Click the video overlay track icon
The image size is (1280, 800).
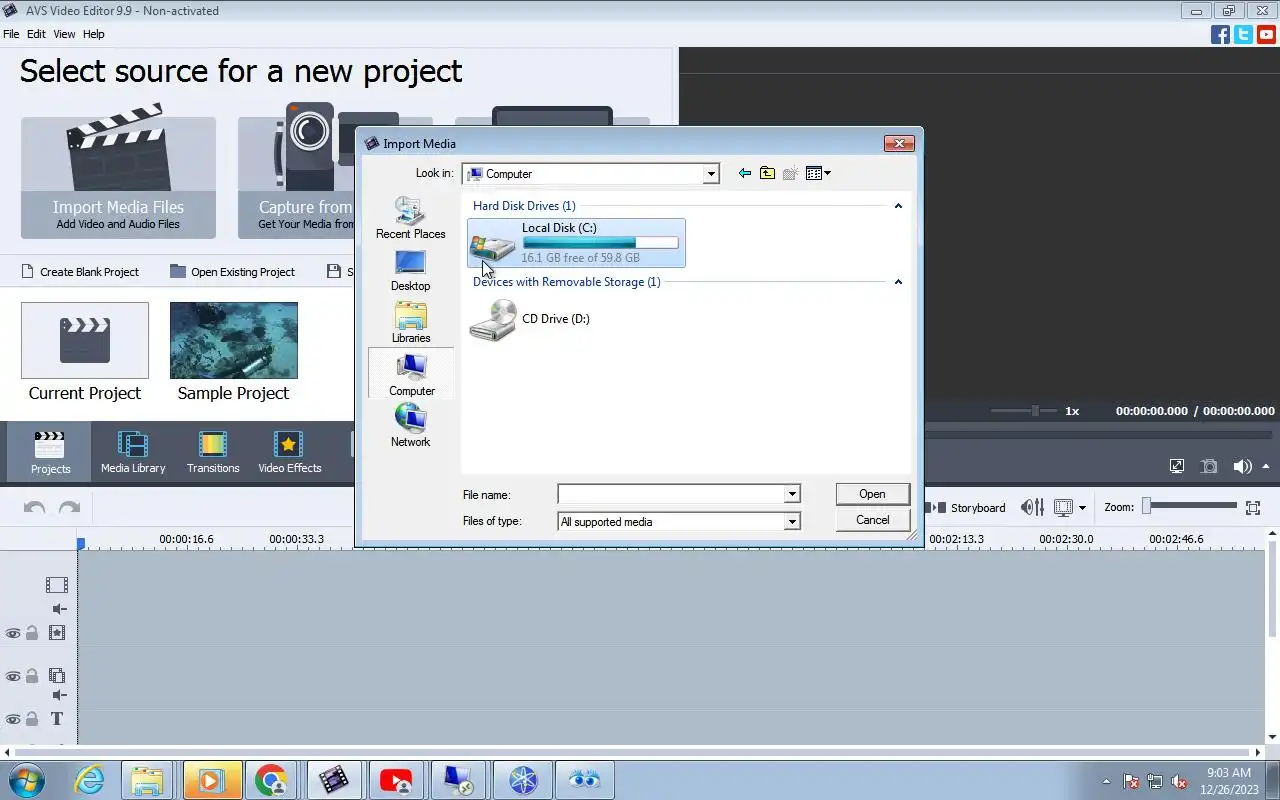tap(57, 676)
